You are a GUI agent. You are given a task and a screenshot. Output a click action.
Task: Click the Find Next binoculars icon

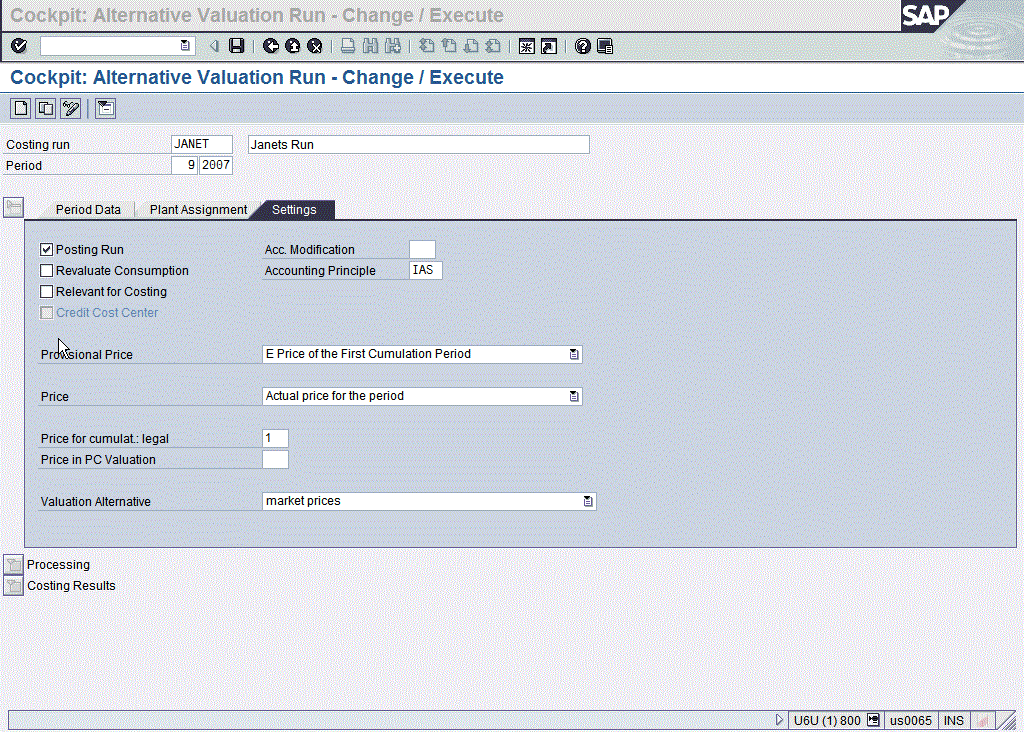pyautogui.click(x=392, y=46)
